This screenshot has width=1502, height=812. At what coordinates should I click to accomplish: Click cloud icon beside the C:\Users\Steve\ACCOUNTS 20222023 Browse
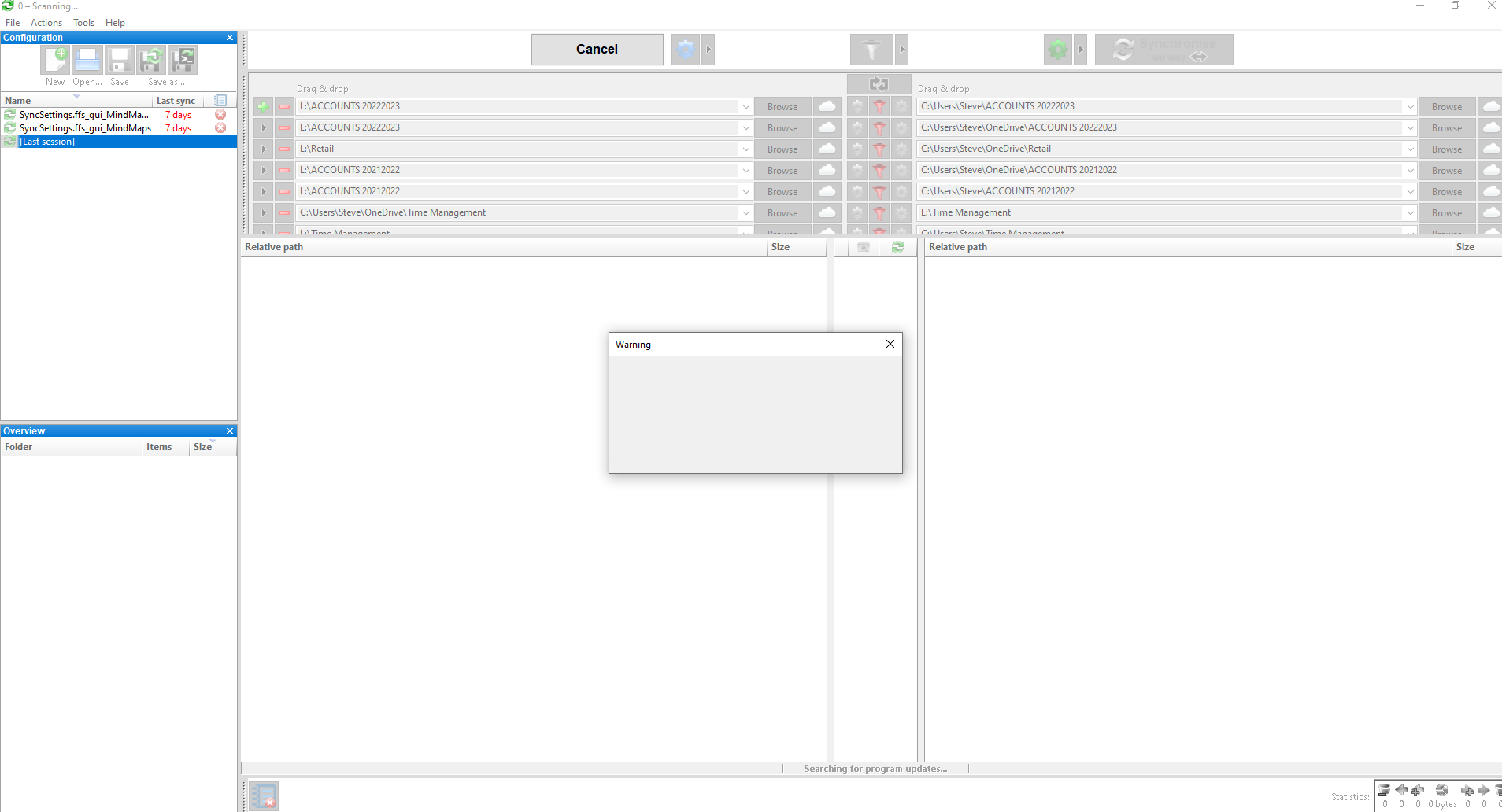(x=1490, y=106)
